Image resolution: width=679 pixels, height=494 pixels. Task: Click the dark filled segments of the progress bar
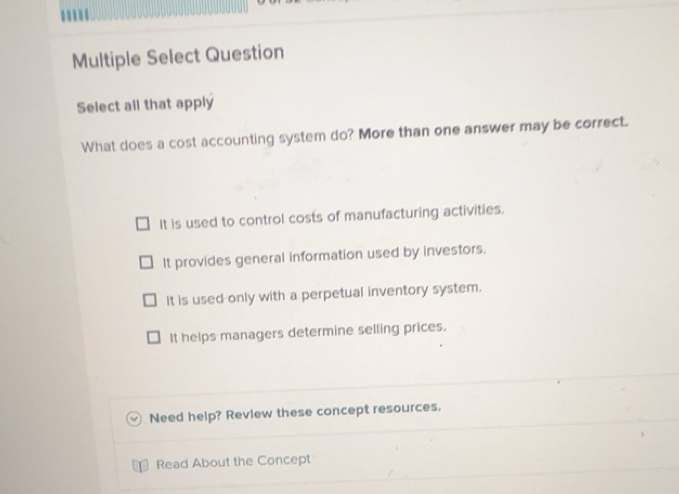click(x=73, y=14)
